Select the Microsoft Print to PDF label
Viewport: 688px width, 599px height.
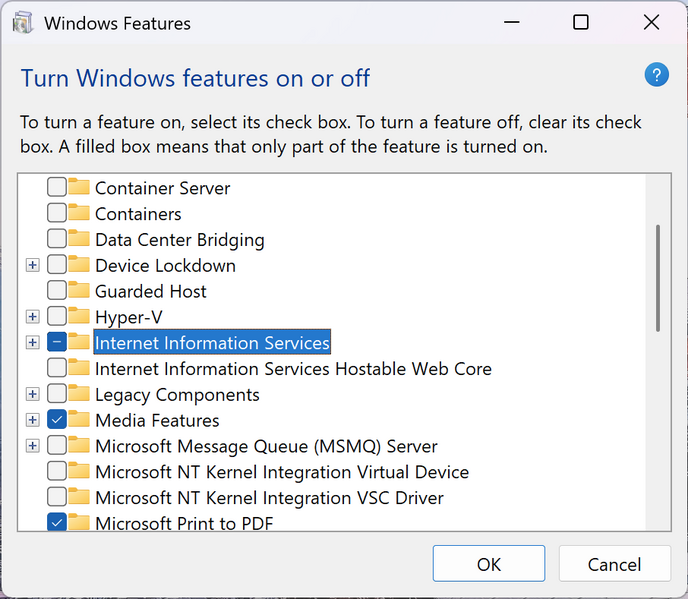point(184,523)
